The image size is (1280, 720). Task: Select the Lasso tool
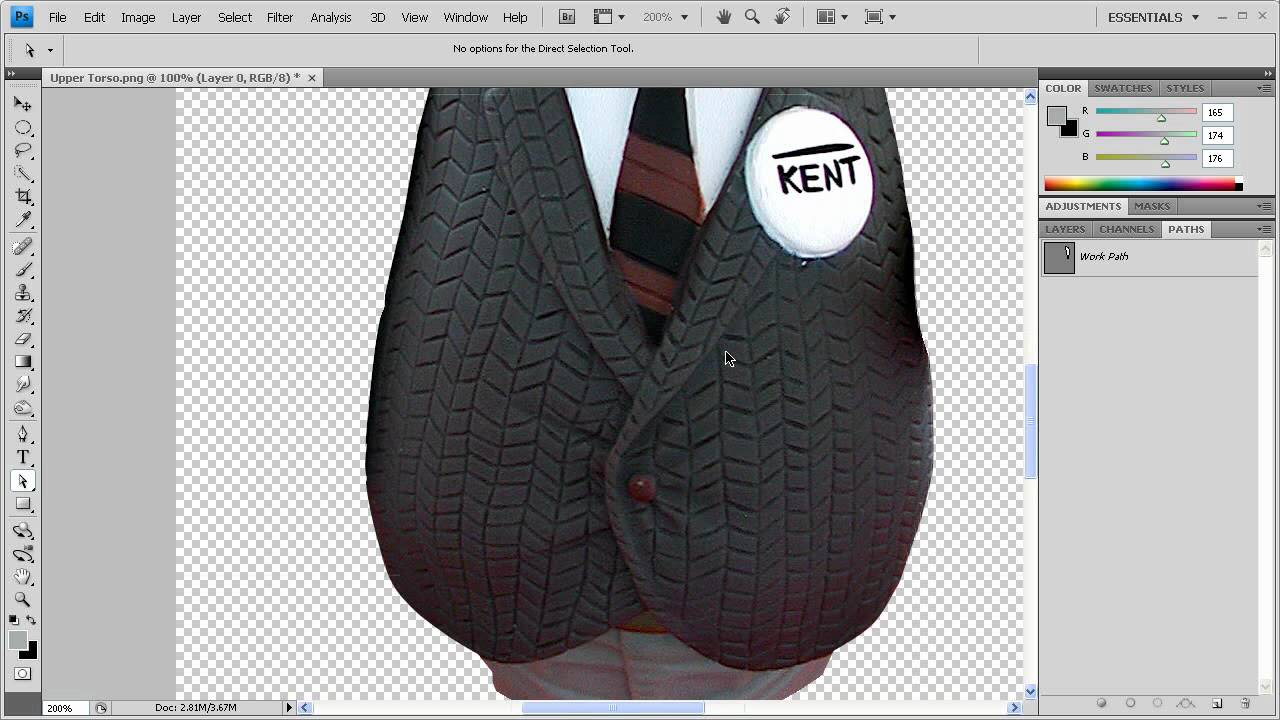click(x=23, y=151)
